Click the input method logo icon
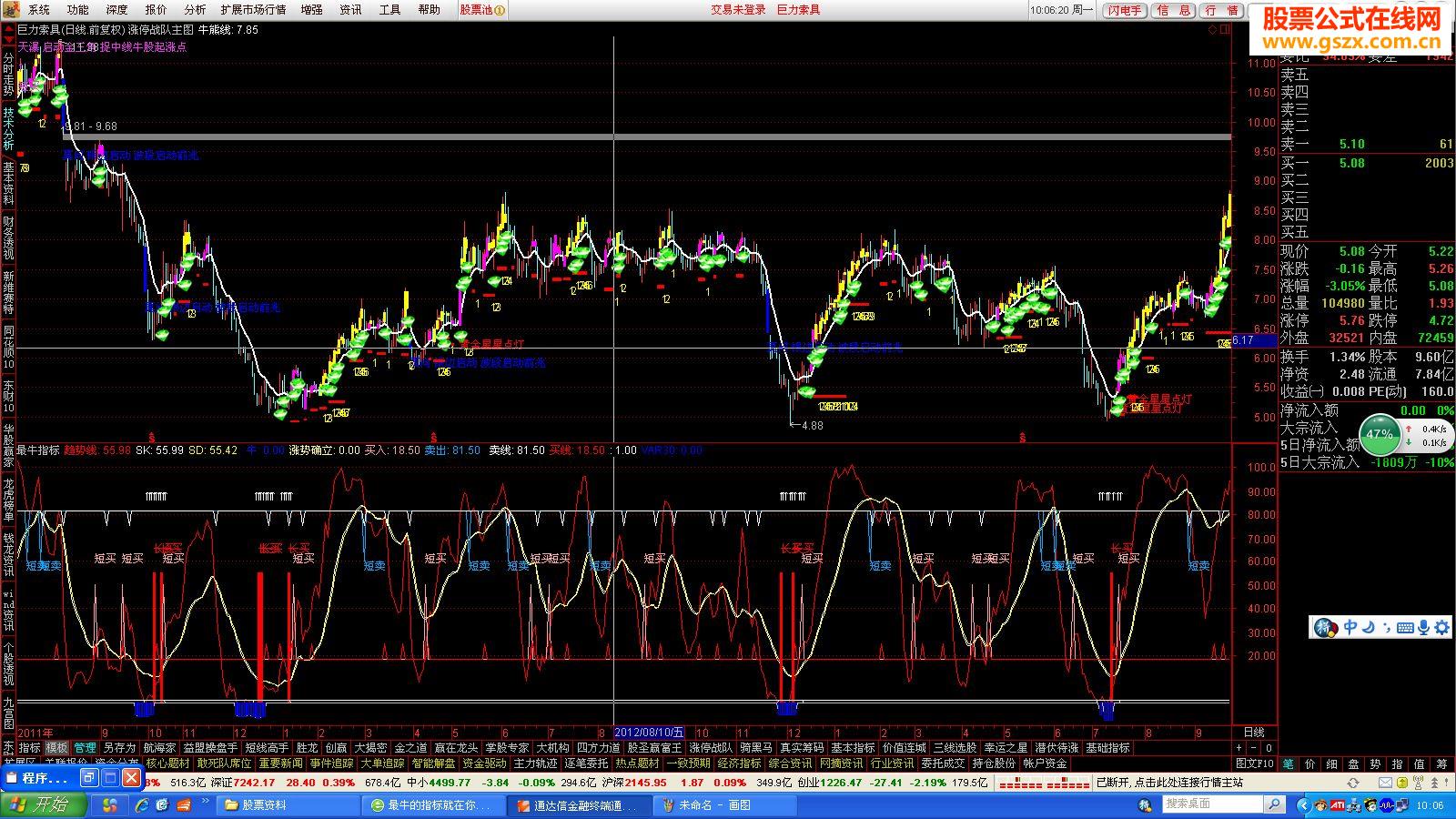1456x819 pixels. [x=1324, y=627]
